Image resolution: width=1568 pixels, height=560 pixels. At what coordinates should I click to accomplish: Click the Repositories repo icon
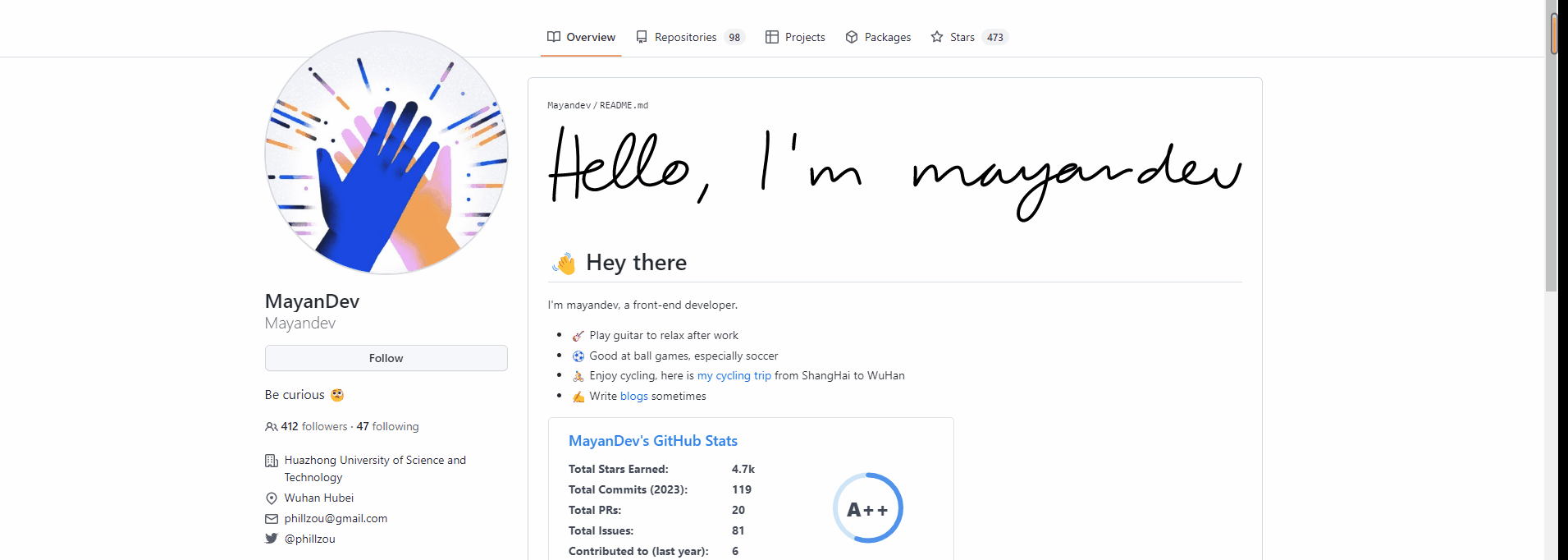tap(642, 37)
